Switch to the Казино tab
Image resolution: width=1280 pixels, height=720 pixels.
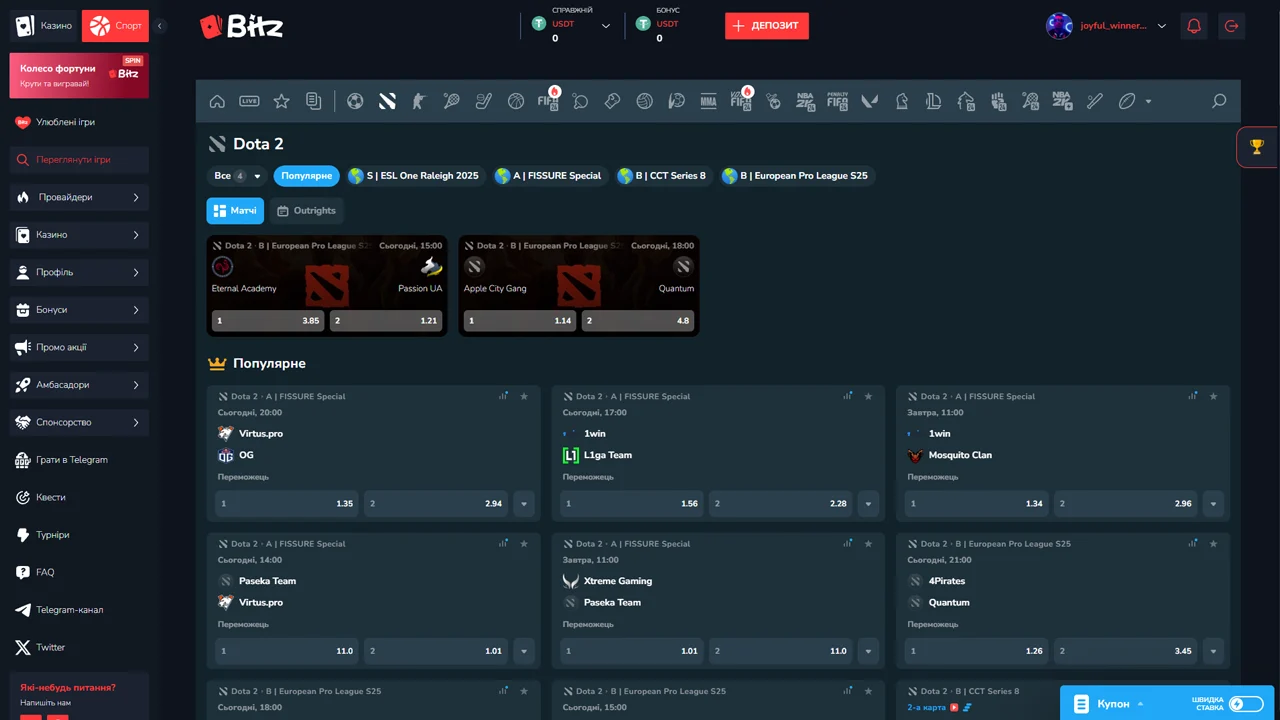[x=44, y=26]
